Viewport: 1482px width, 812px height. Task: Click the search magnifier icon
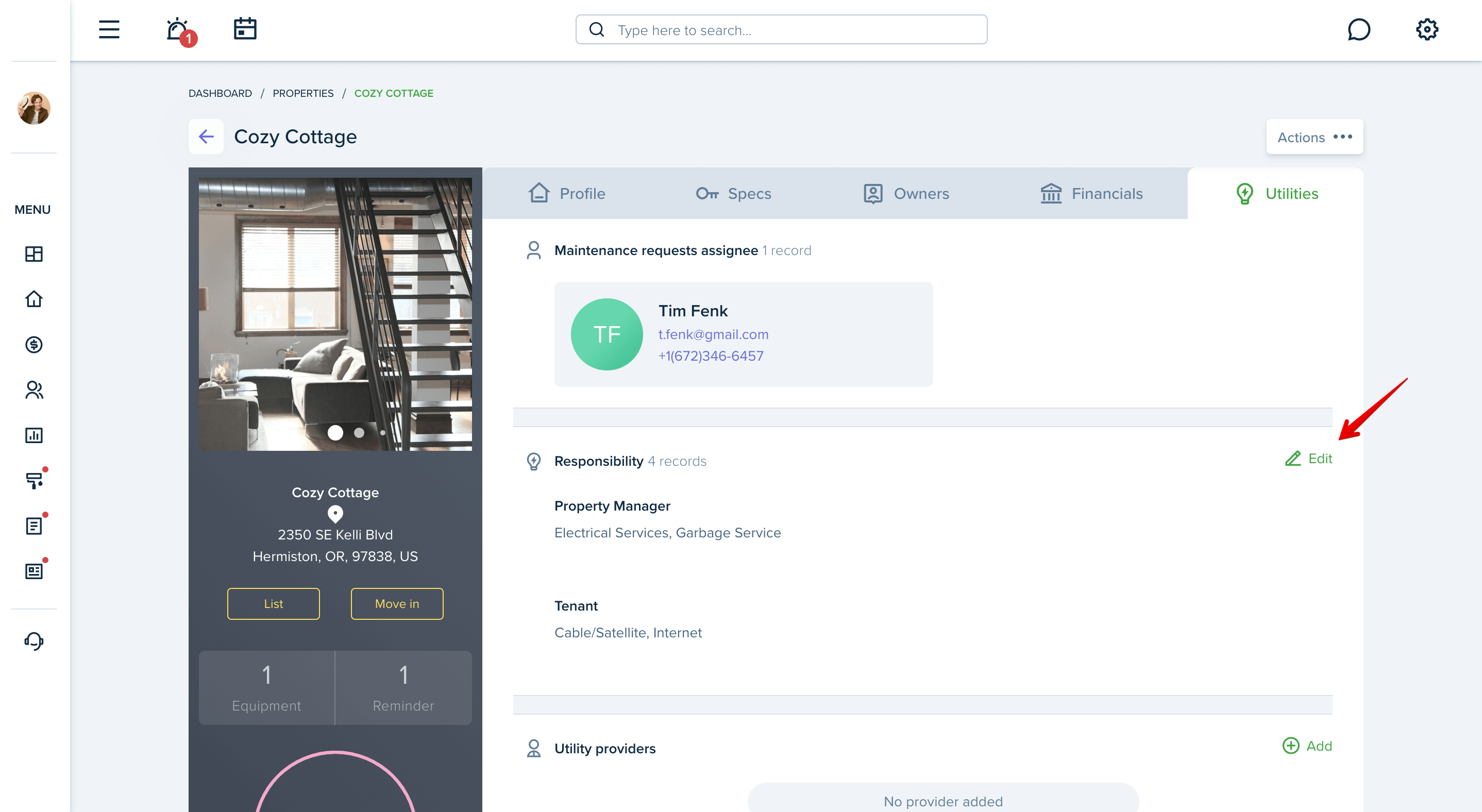tap(597, 29)
